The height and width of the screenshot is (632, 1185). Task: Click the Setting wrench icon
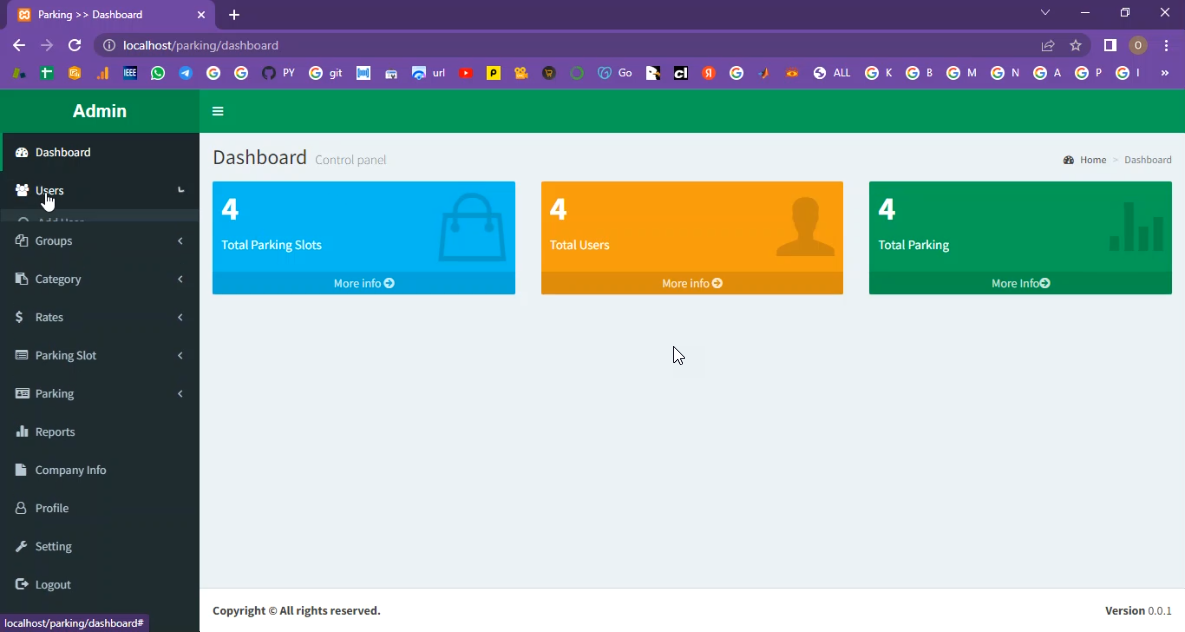pos(22,546)
